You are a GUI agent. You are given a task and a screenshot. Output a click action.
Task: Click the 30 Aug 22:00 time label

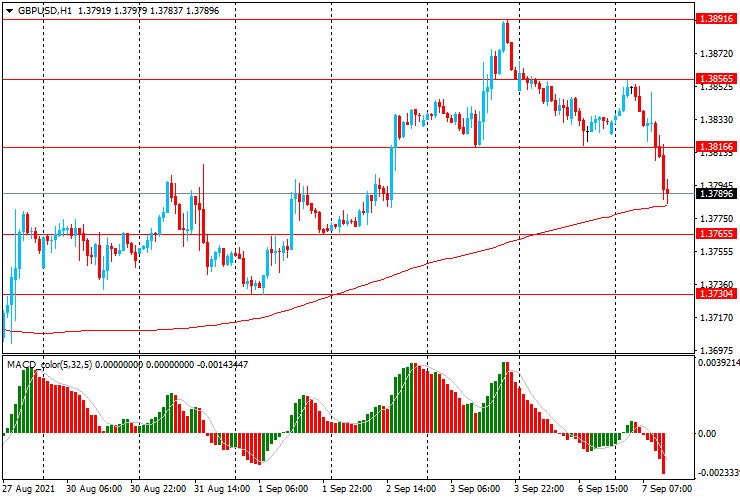pos(158,488)
